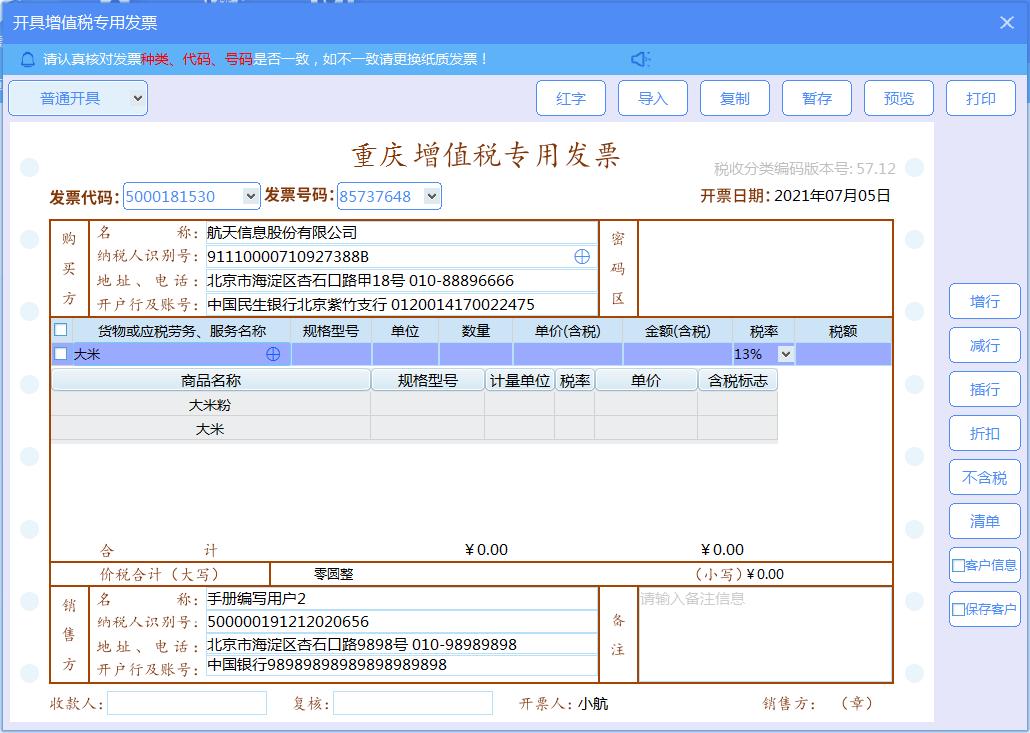The image size is (1030, 733).
Task: Click the announcement bell icon
Action: pos(26,60)
